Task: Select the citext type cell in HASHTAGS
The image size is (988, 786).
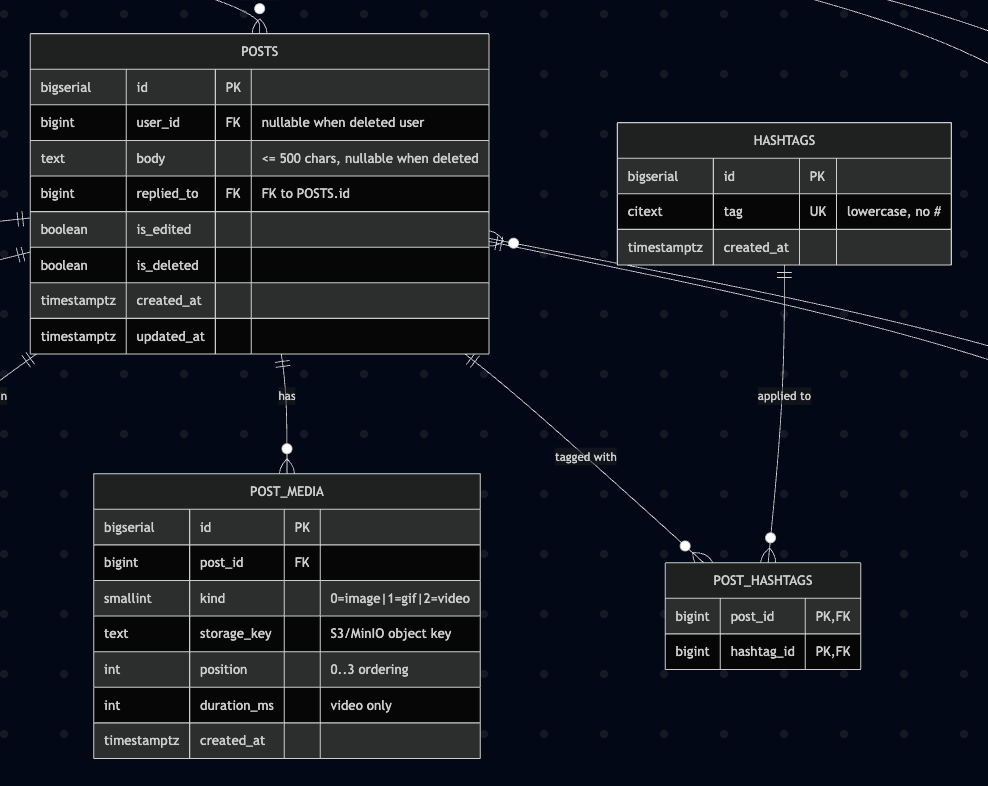Action: point(665,211)
